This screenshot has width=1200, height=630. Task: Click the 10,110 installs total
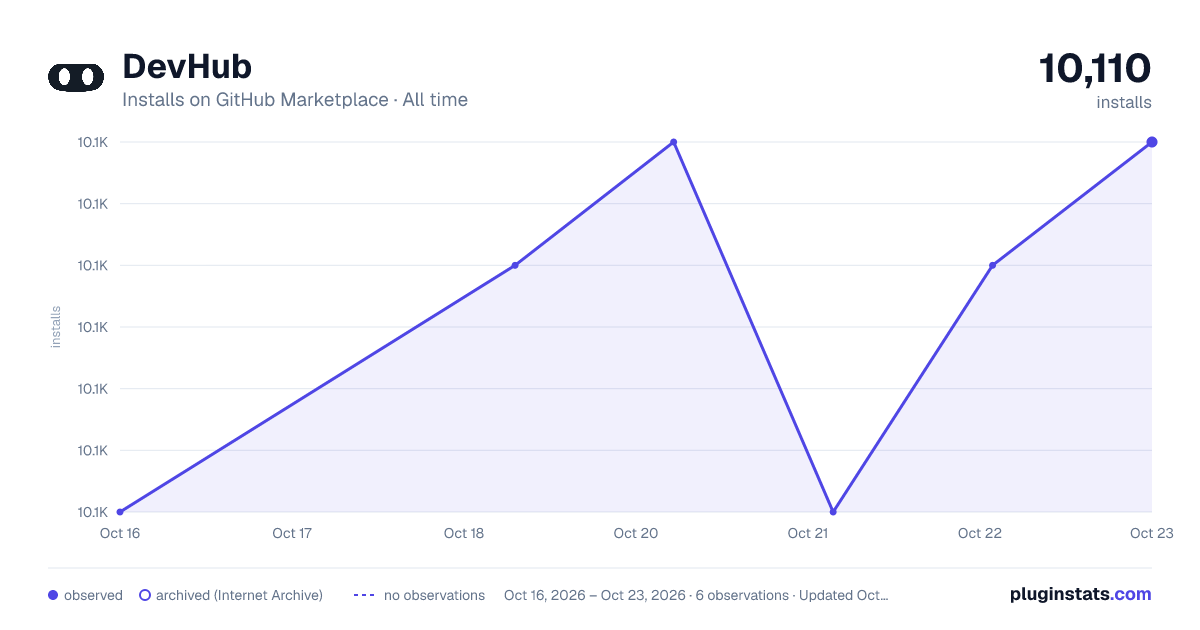point(1095,69)
